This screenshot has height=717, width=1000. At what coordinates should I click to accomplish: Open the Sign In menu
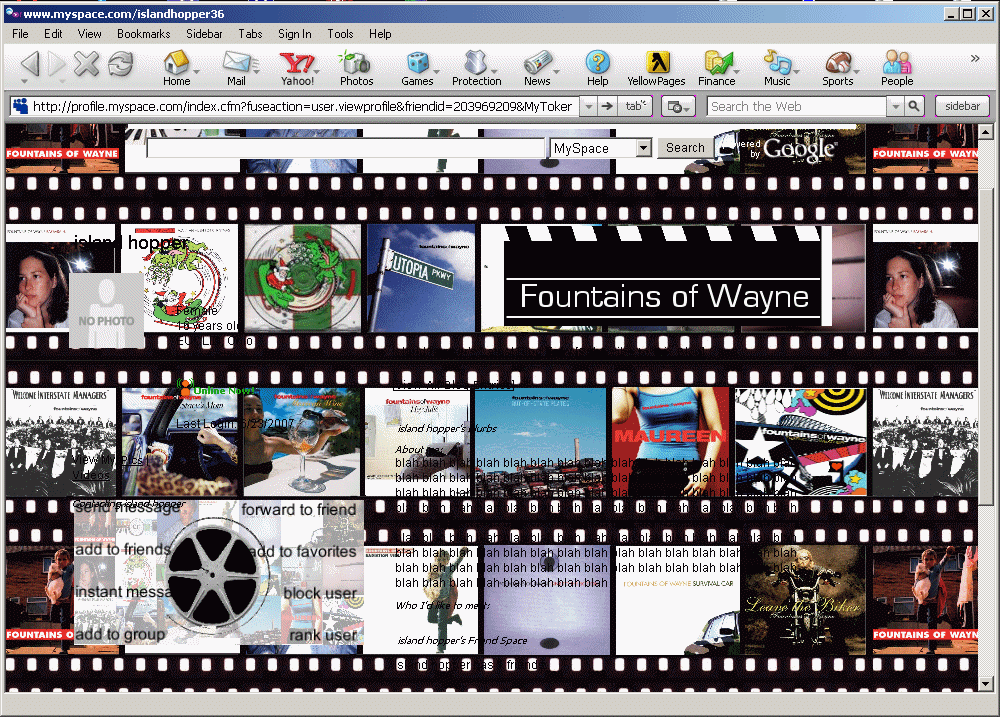pos(295,34)
